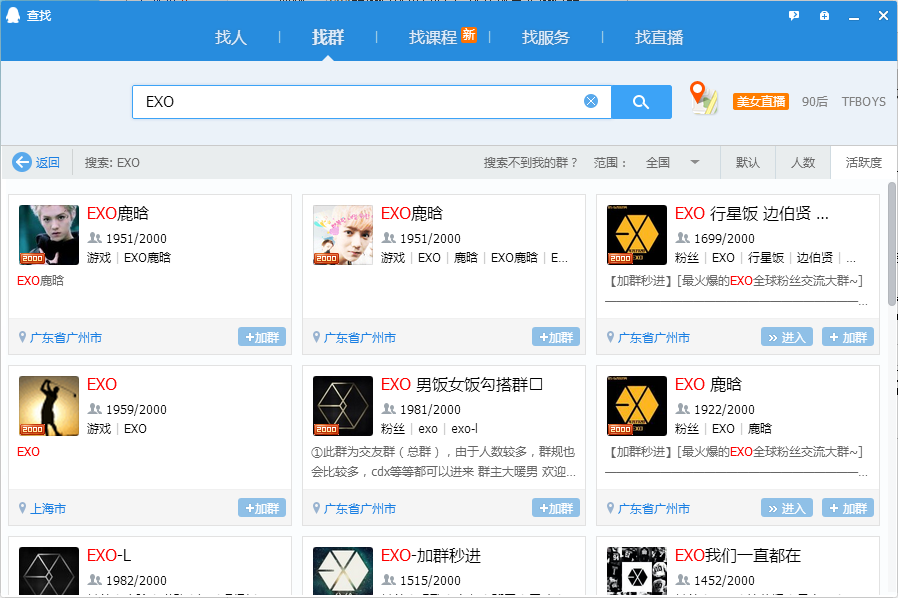Open the golfer silhouette EXO group avatar
Screen dimensions: 898x598
[x=48, y=406]
